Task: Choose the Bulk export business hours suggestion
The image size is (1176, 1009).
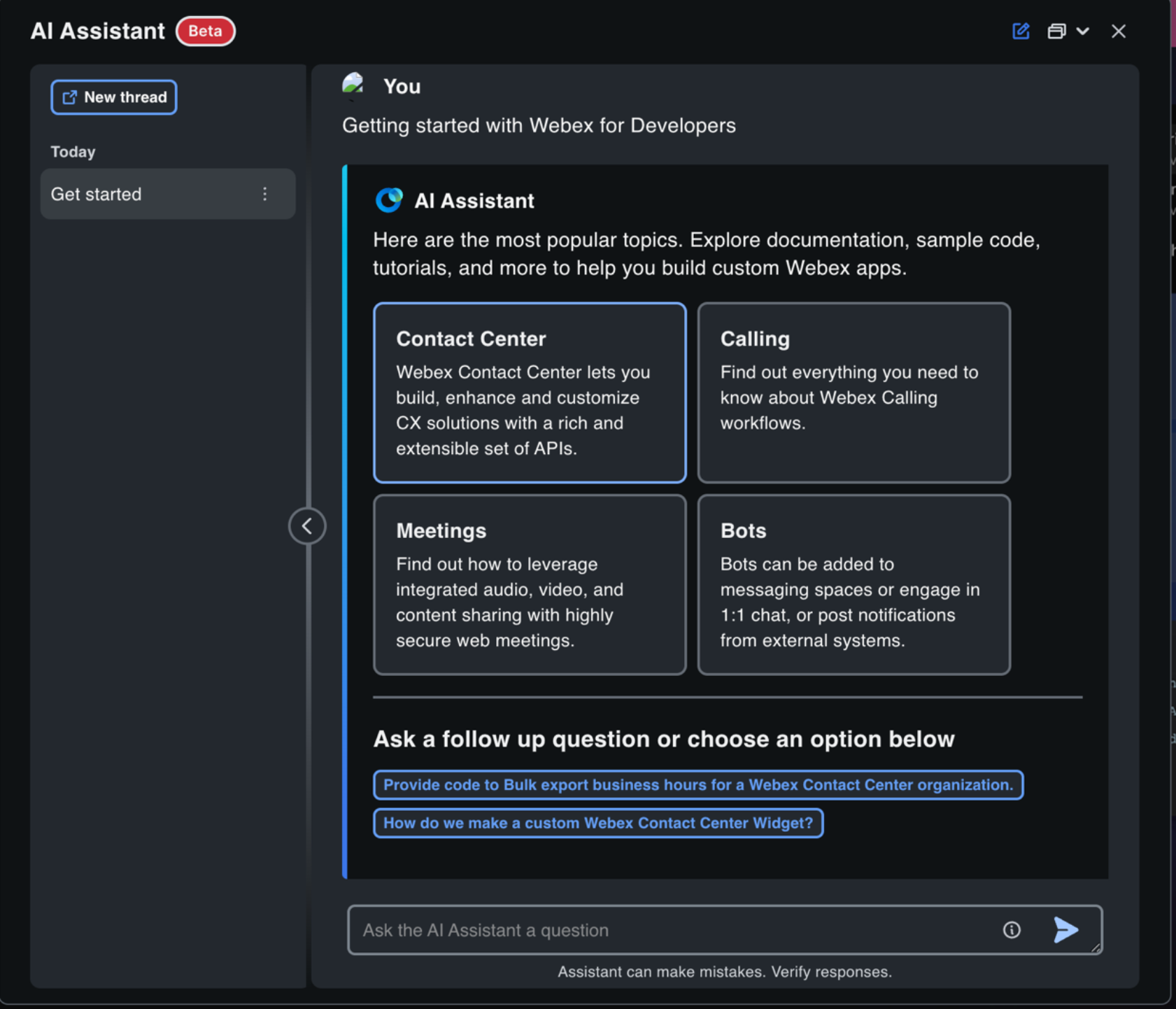Action: click(x=698, y=785)
